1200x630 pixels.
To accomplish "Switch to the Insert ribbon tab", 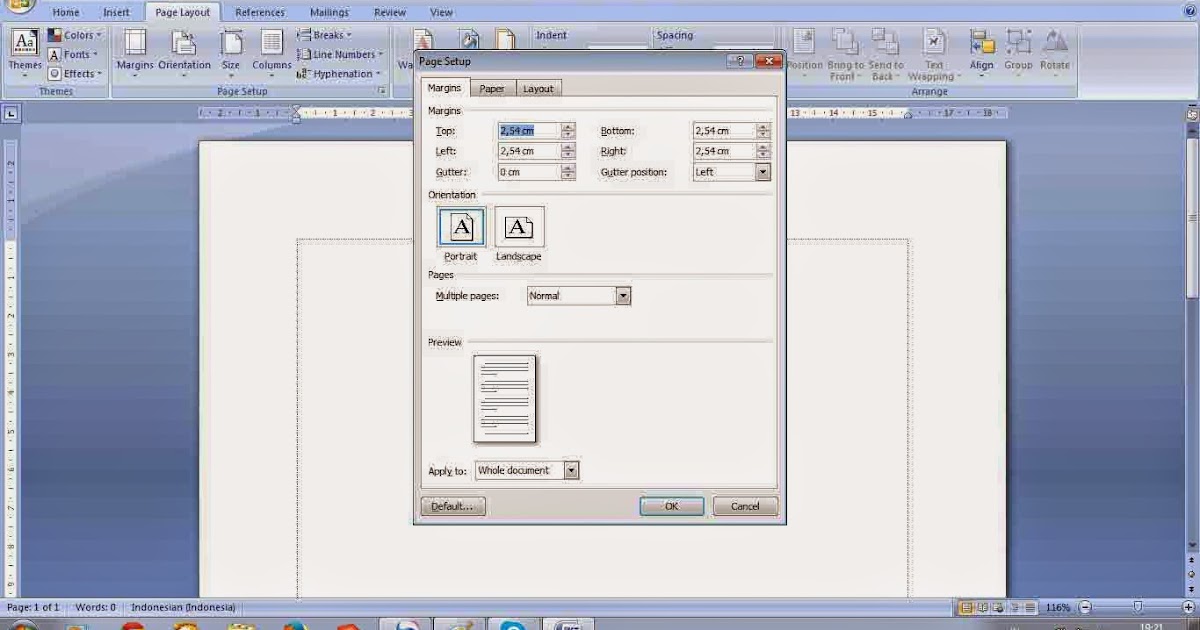I will tap(116, 13).
